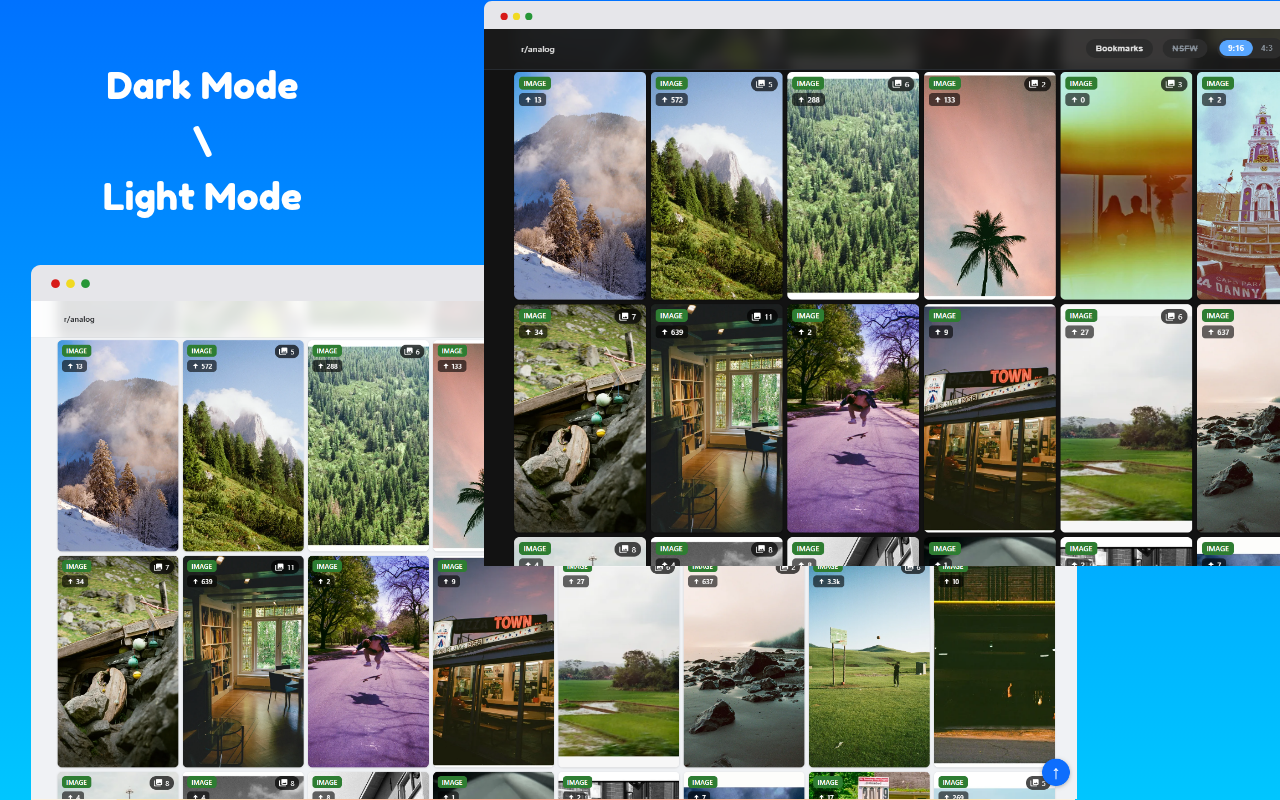Image resolution: width=1280 pixels, height=800 pixels.
Task: Open the Bookmarks panel
Action: pyautogui.click(x=1118, y=47)
